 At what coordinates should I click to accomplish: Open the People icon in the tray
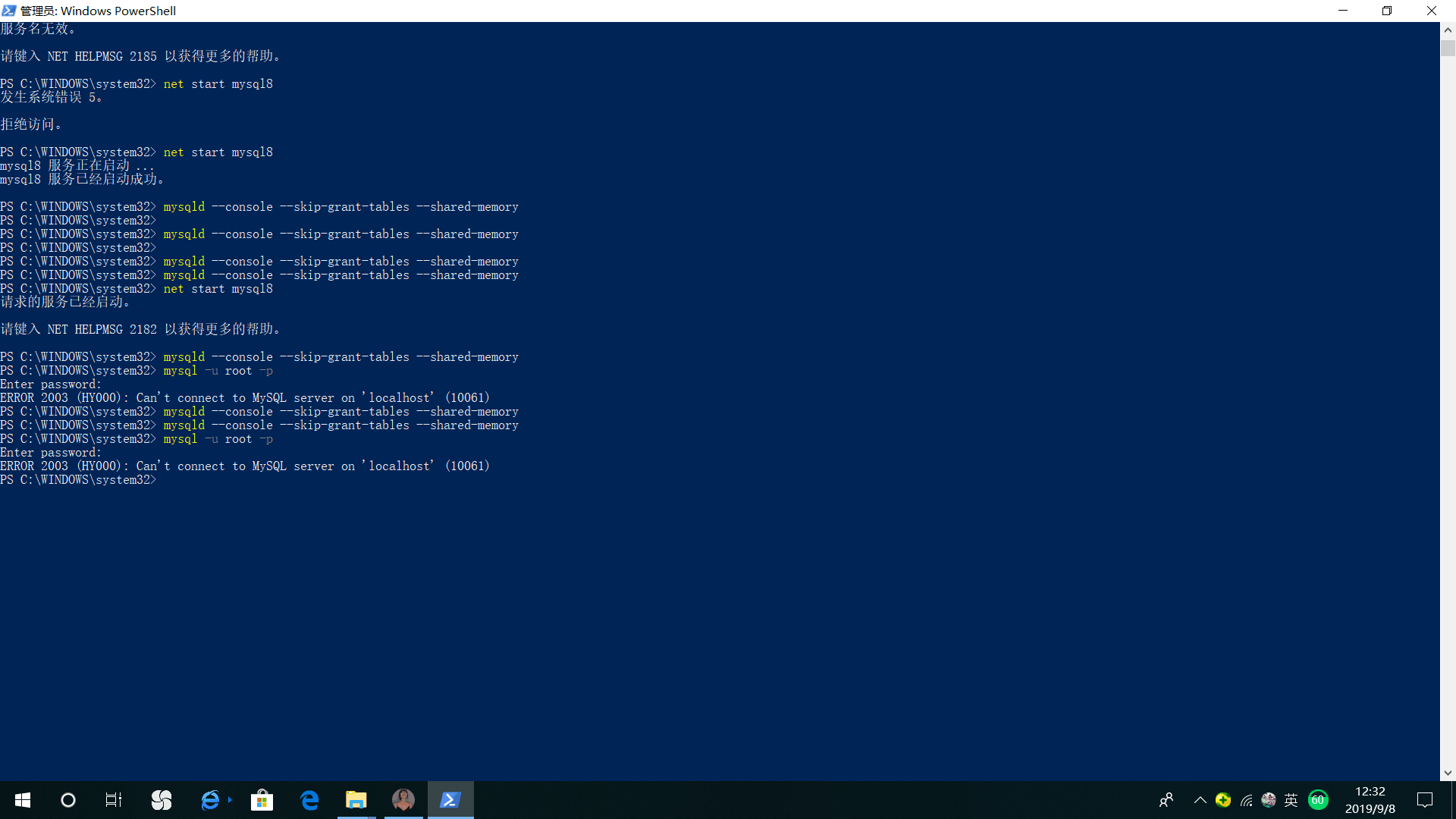coord(1166,800)
